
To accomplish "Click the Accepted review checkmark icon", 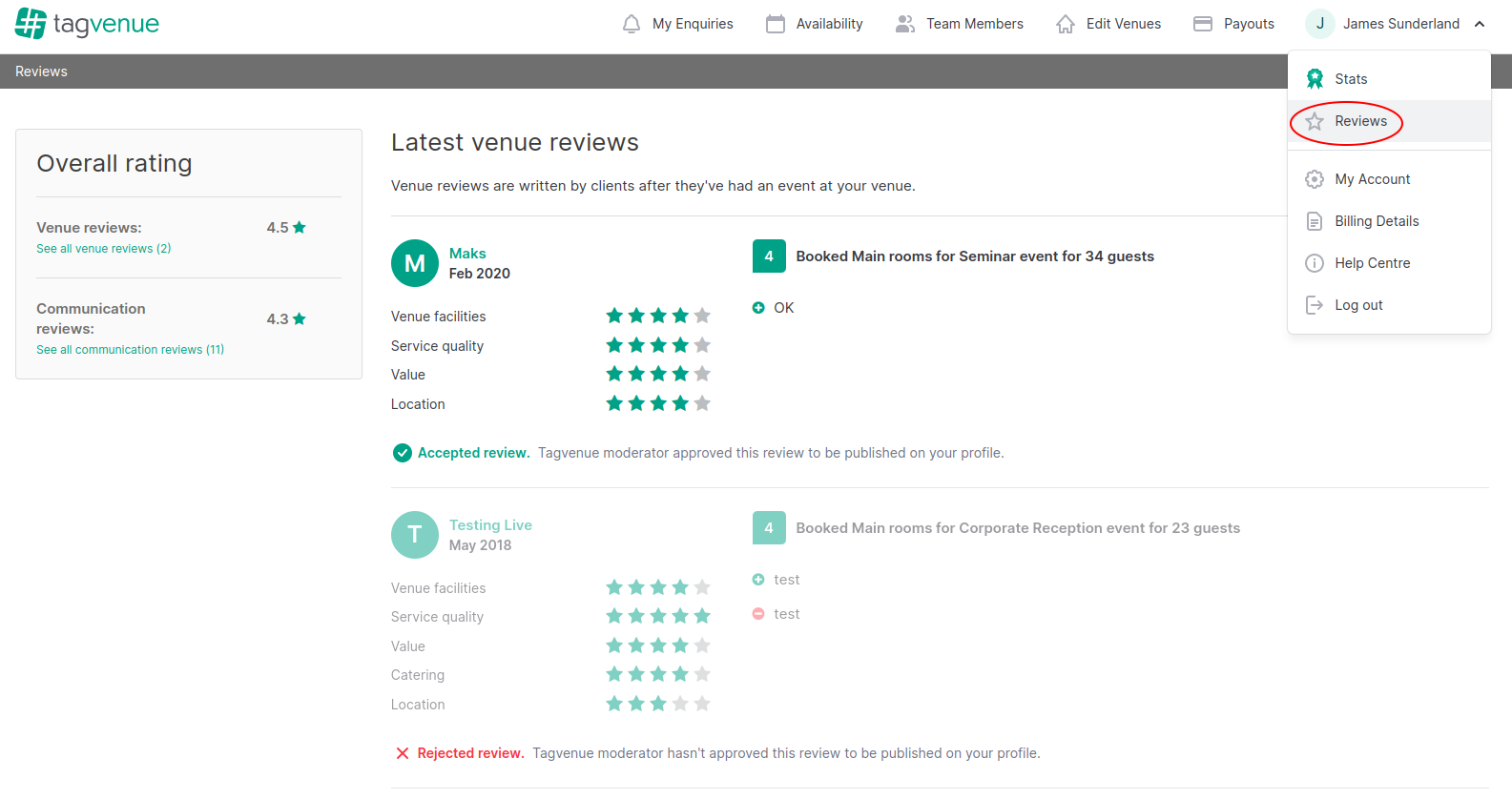I will (x=403, y=453).
